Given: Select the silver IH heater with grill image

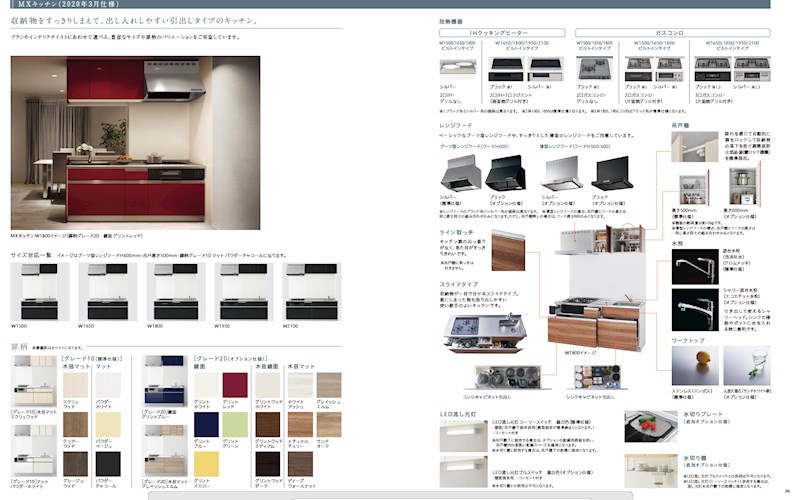Looking at the screenshot, I should coord(545,69).
